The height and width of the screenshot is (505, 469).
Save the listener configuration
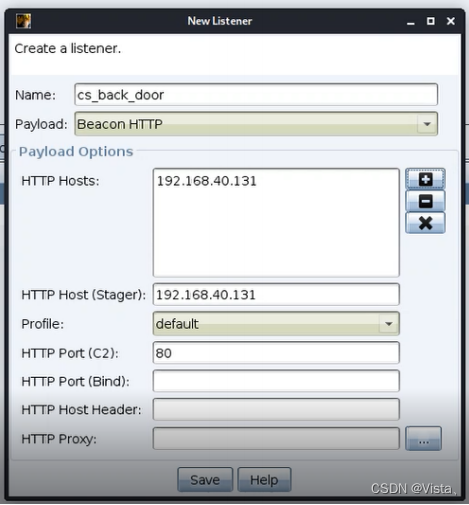tap(205, 480)
